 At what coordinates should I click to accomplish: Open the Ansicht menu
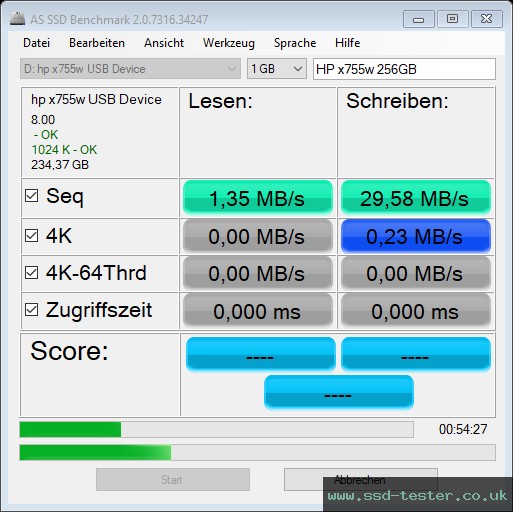click(x=164, y=43)
